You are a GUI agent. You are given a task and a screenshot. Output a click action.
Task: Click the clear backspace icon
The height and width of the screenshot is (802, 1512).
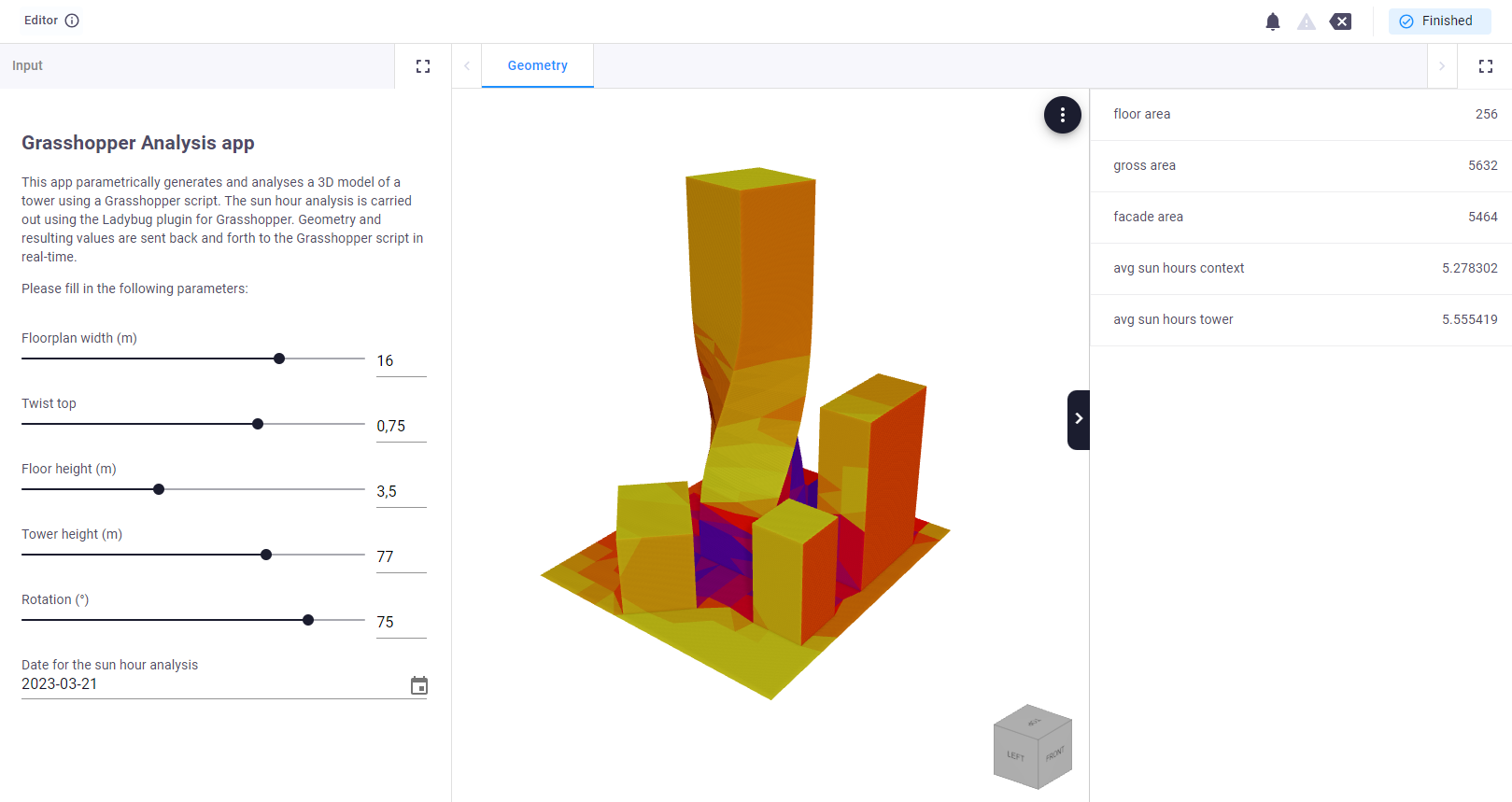coord(1340,21)
